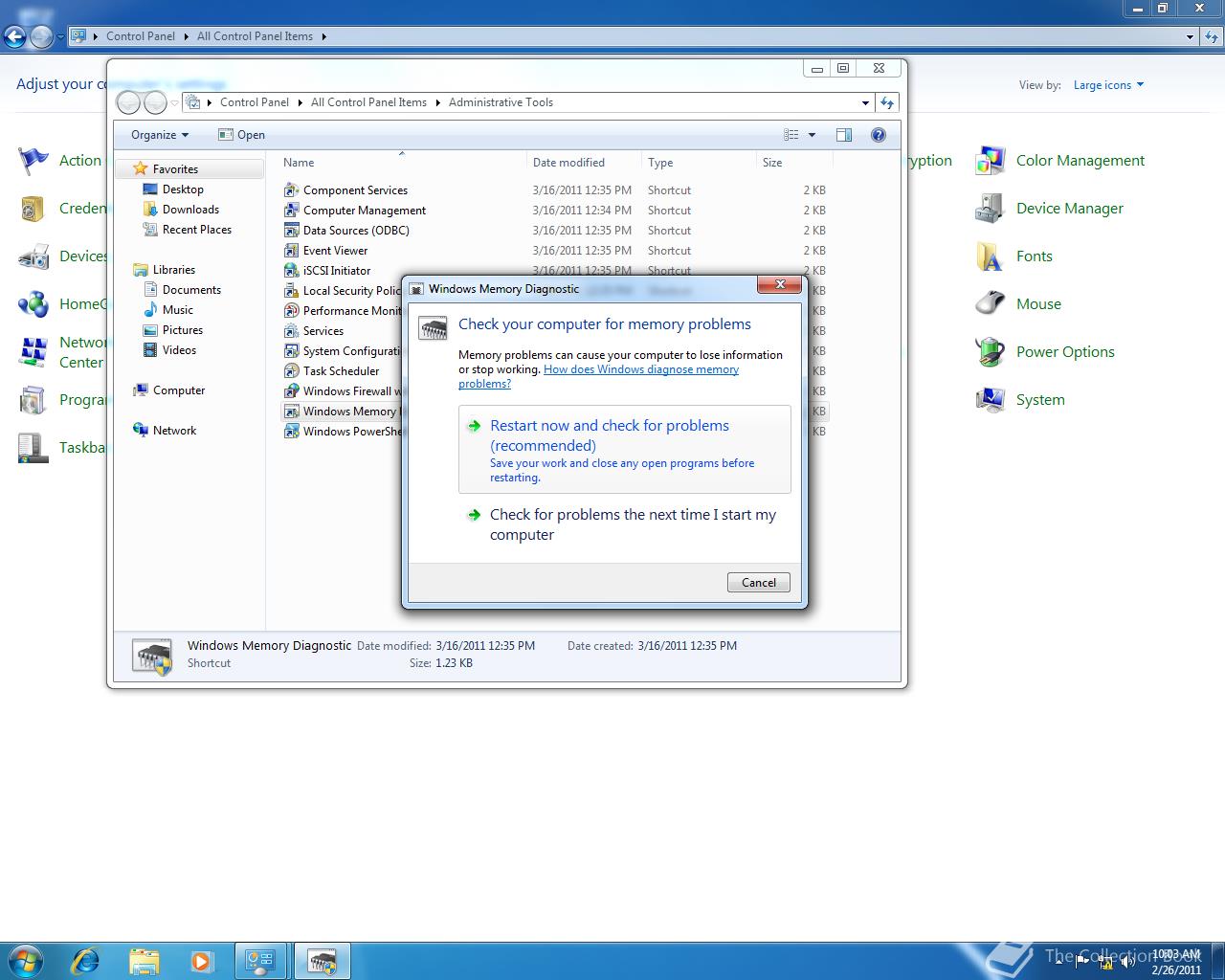Viewport: 1225px width, 980px height.
Task: Open the View by Large icons dropdown
Action: pos(1108,85)
